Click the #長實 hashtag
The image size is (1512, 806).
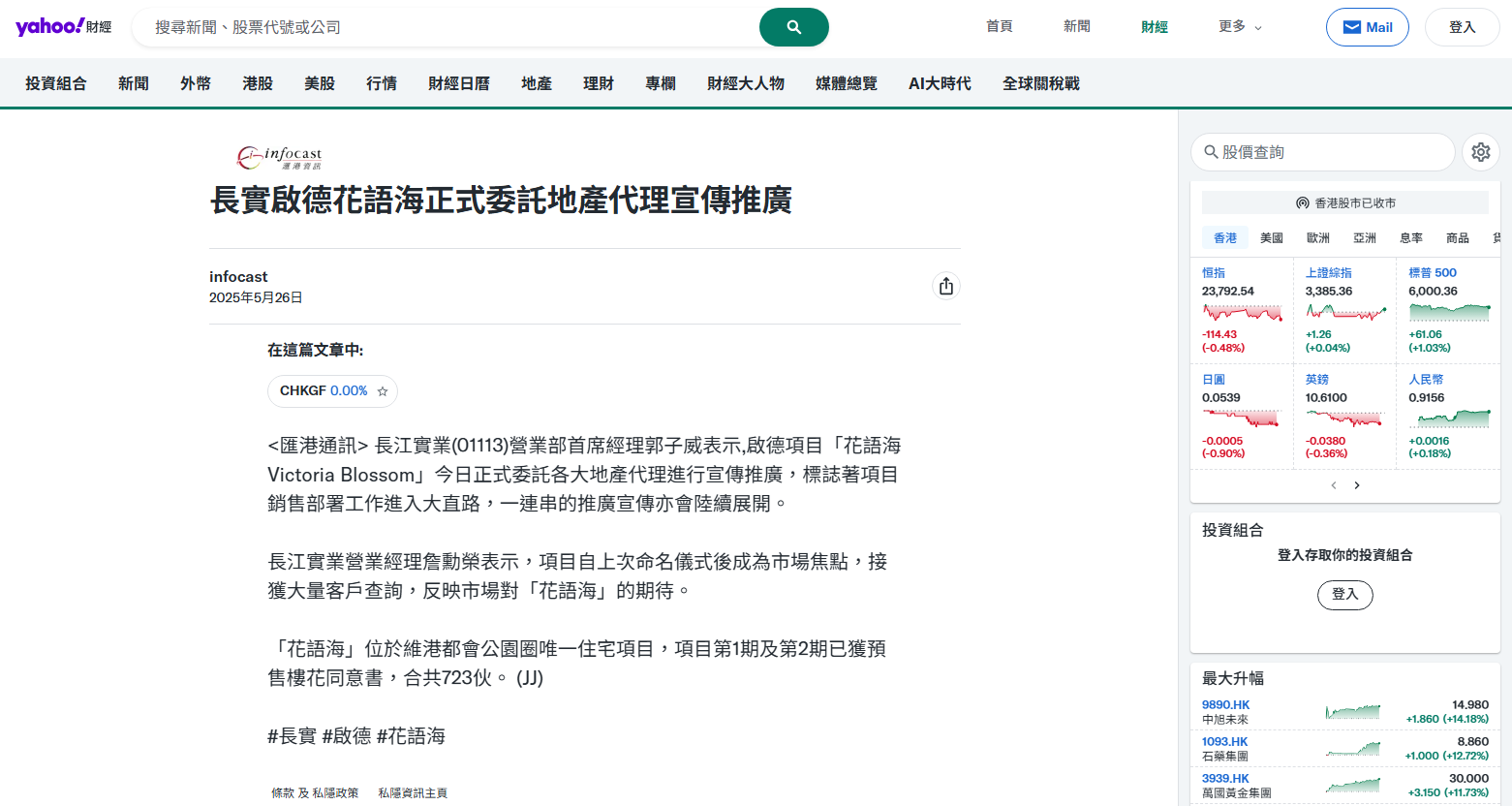(x=292, y=736)
